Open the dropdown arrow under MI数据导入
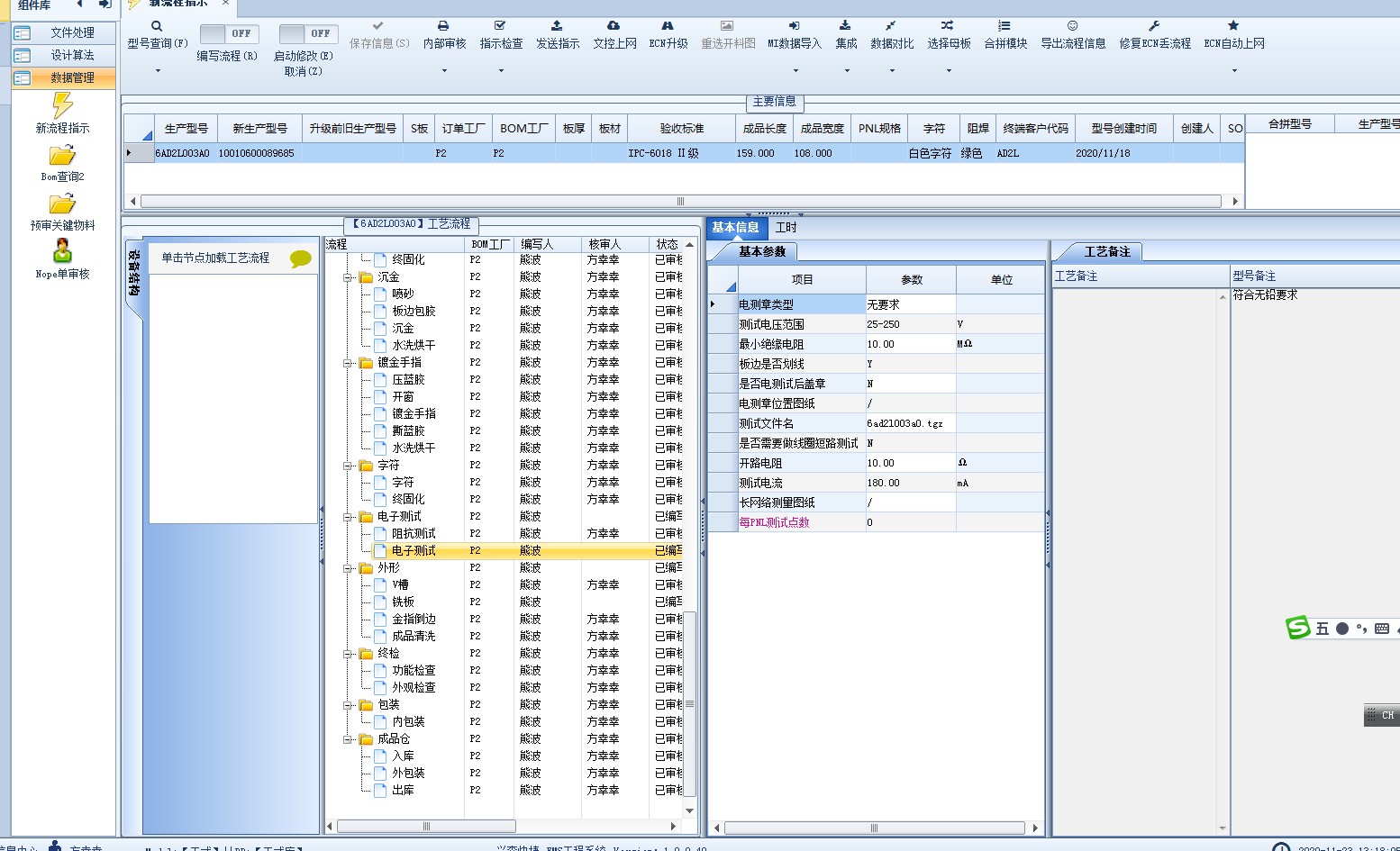The height and width of the screenshot is (851, 1400). [x=795, y=70]
